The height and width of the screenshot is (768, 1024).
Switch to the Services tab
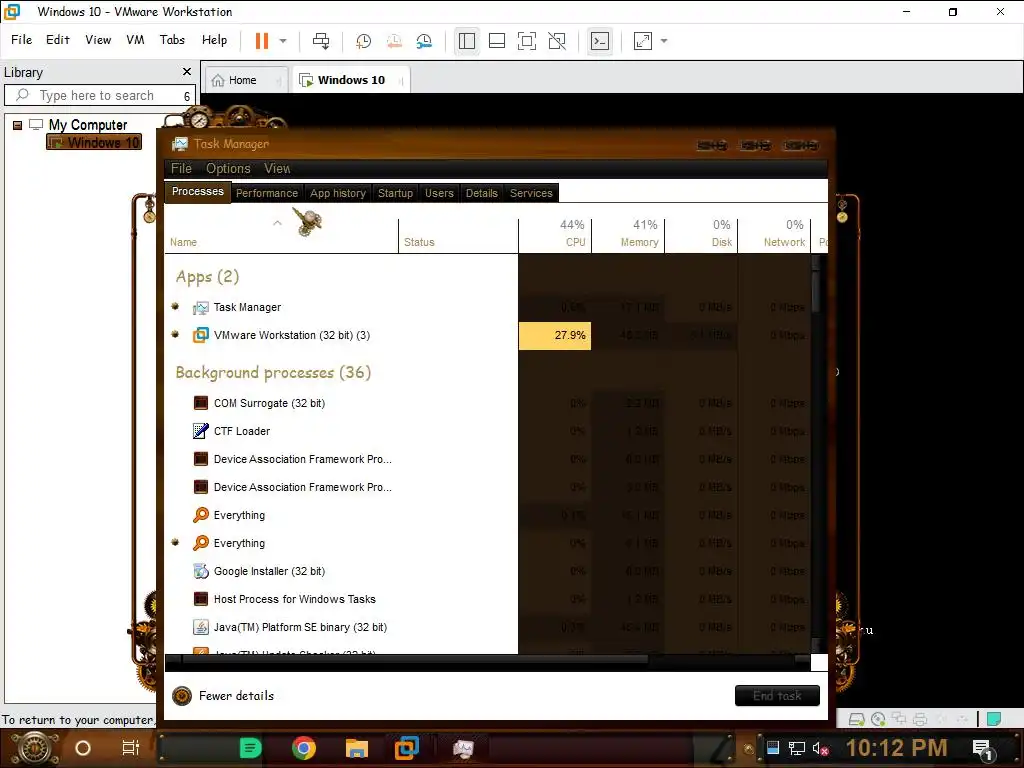[531, 193]
